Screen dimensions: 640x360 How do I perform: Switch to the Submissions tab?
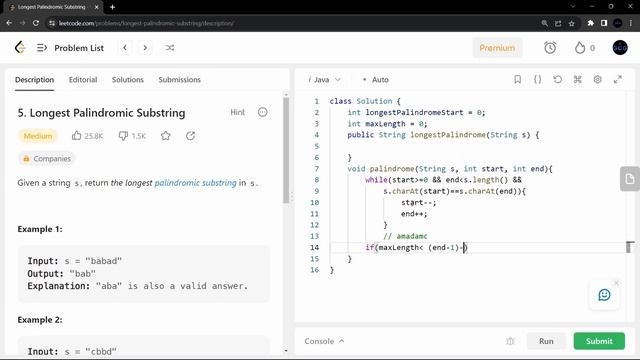pyautogui.click(x=180, y=80)
